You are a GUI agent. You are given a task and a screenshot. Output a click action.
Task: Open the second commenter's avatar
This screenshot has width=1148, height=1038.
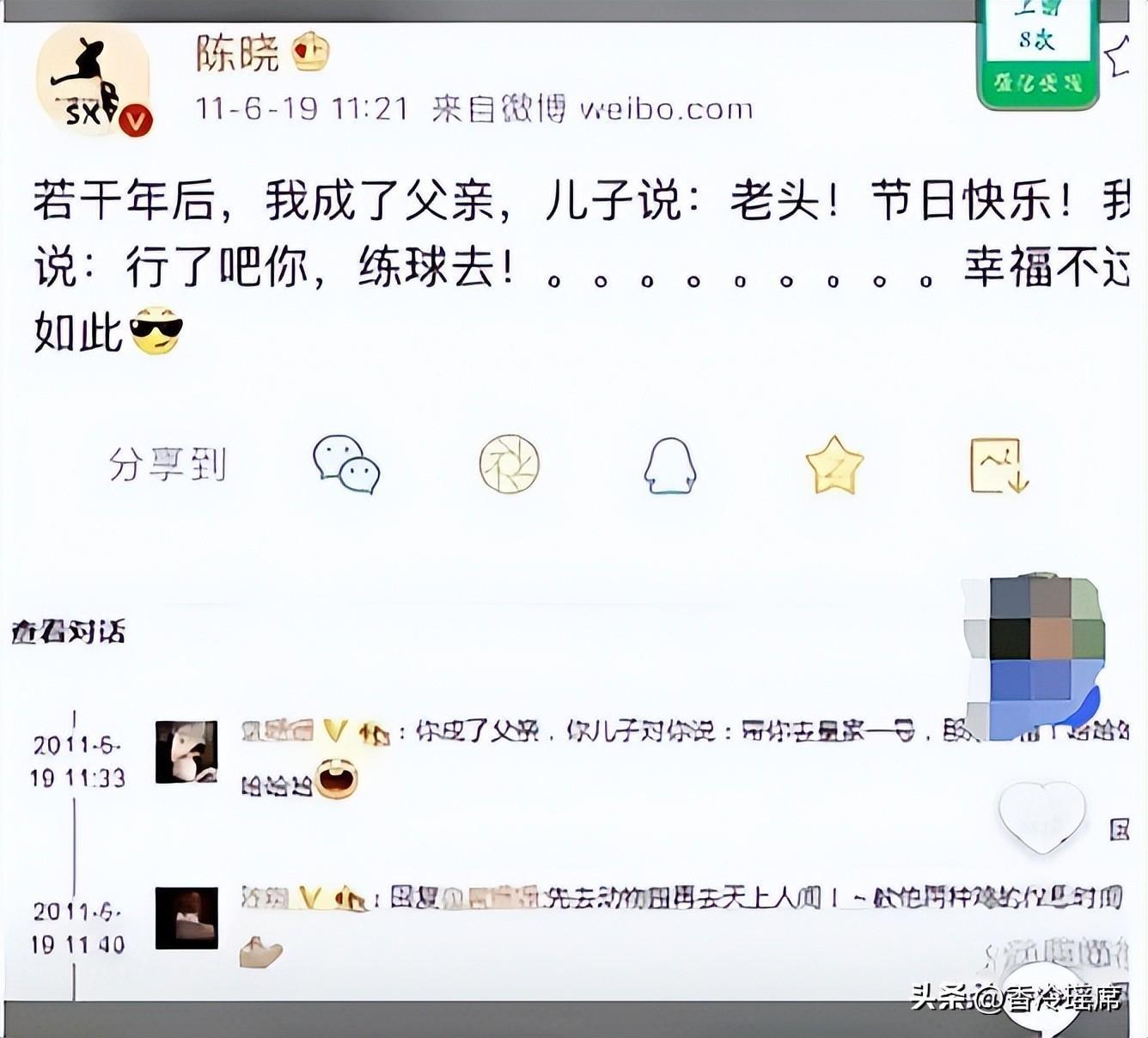pos(186,918)
